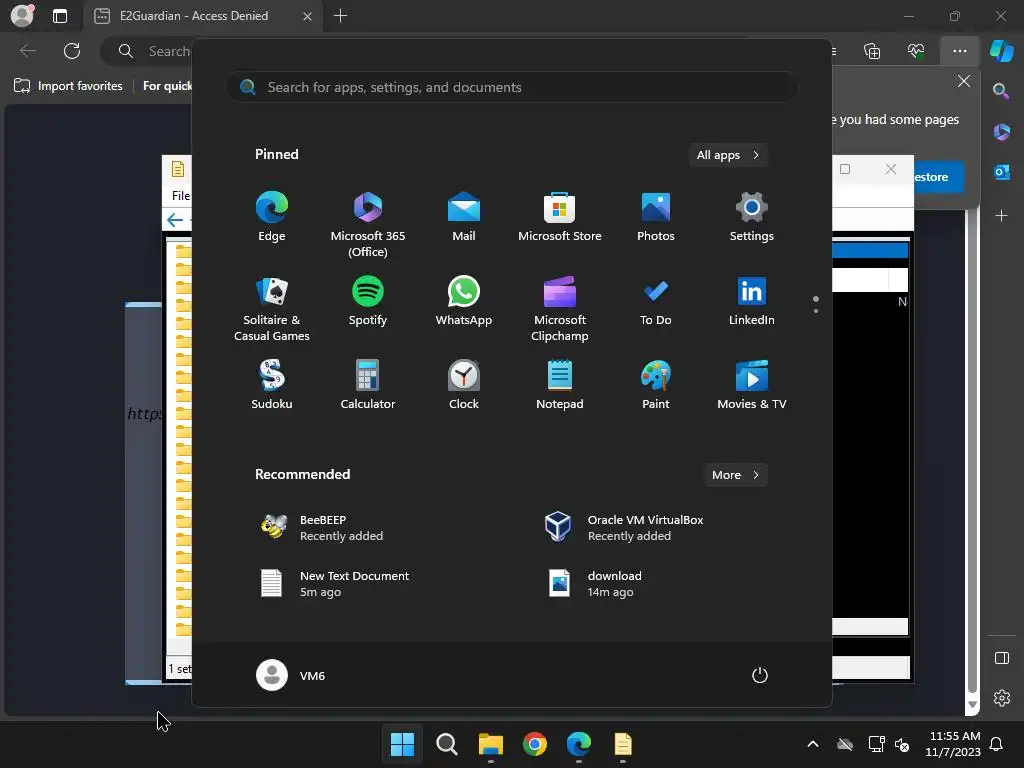Open LinkedIn

point(752,301)
